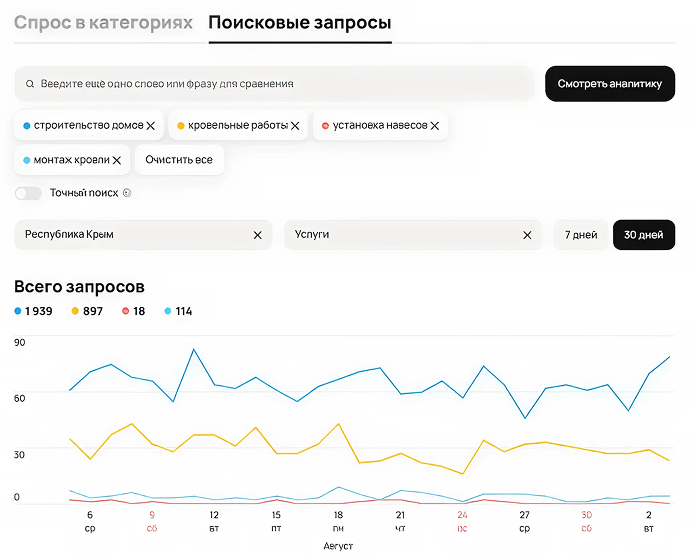
Task: Open the 'Поисковые запросы' tab
Action: pyautogui.click(x=300, y=23)
